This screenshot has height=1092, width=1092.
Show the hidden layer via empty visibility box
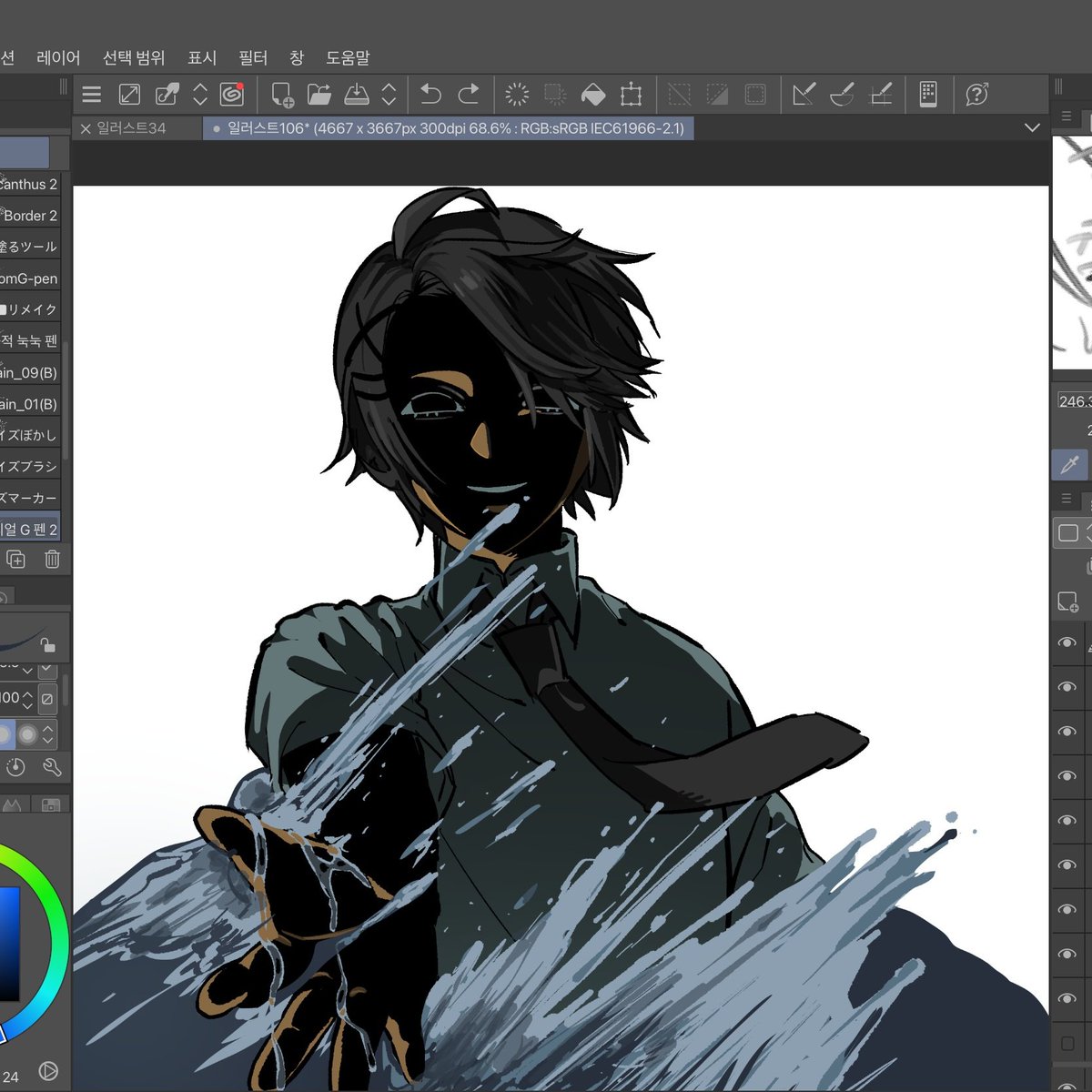[x=1067, y=1044]
